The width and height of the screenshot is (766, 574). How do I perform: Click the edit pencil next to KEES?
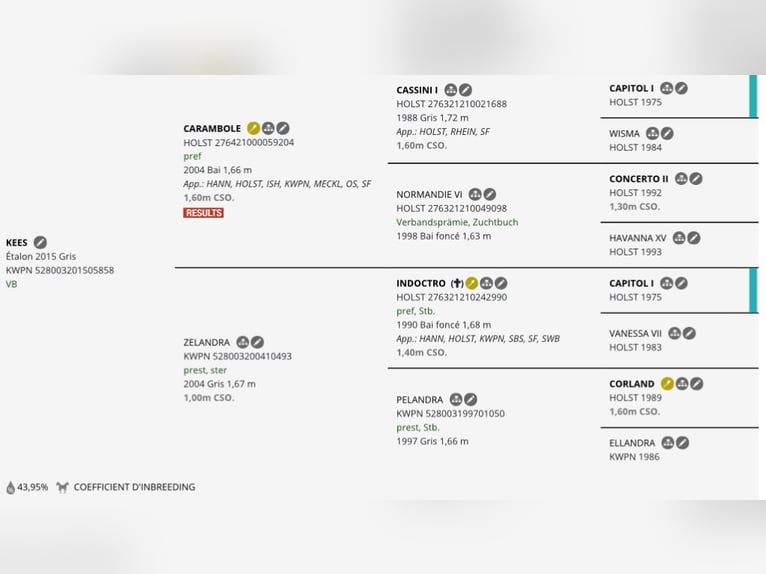click(40, 242)
